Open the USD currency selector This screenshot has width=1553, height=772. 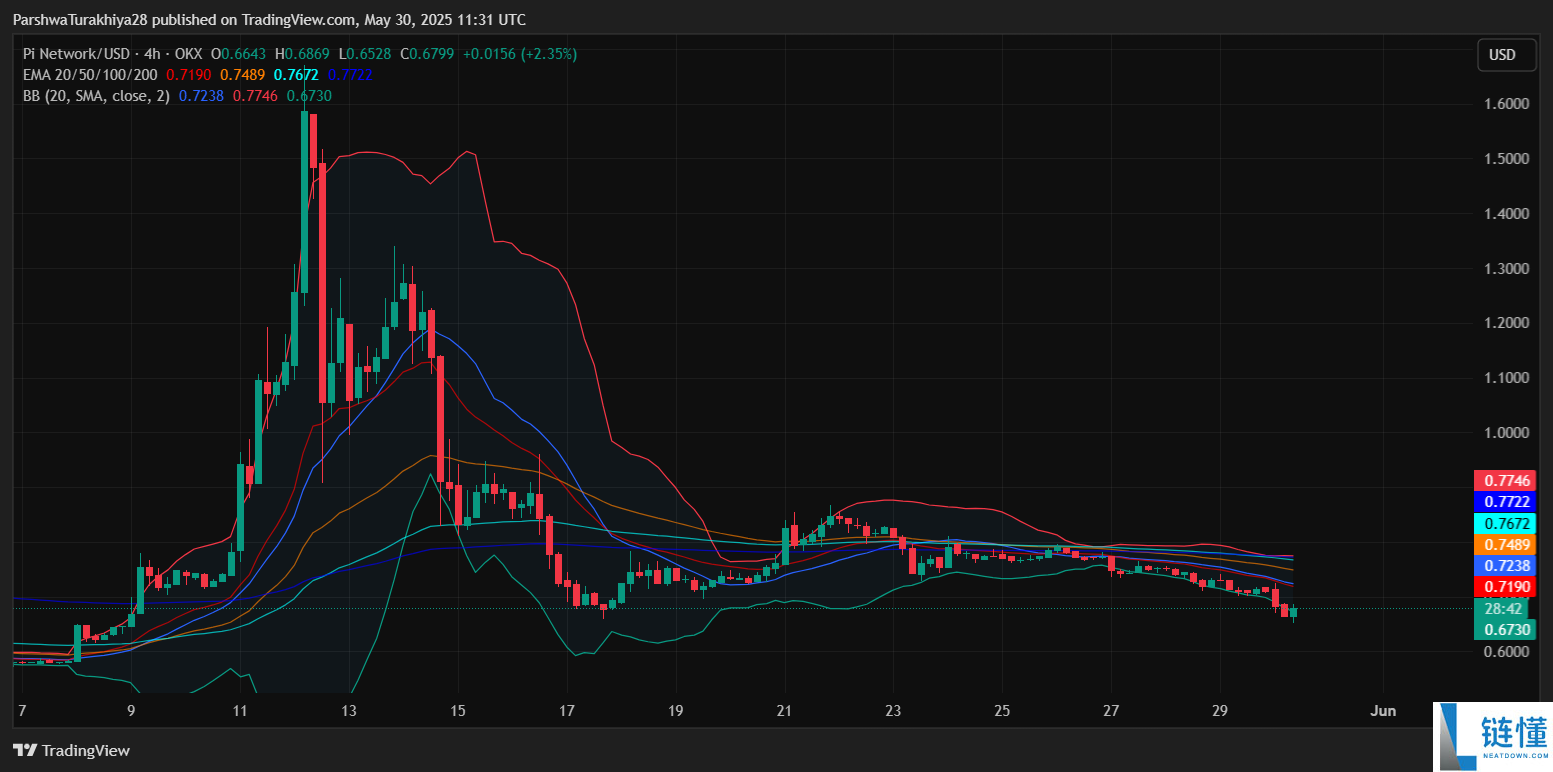[x=1506, y=55]
